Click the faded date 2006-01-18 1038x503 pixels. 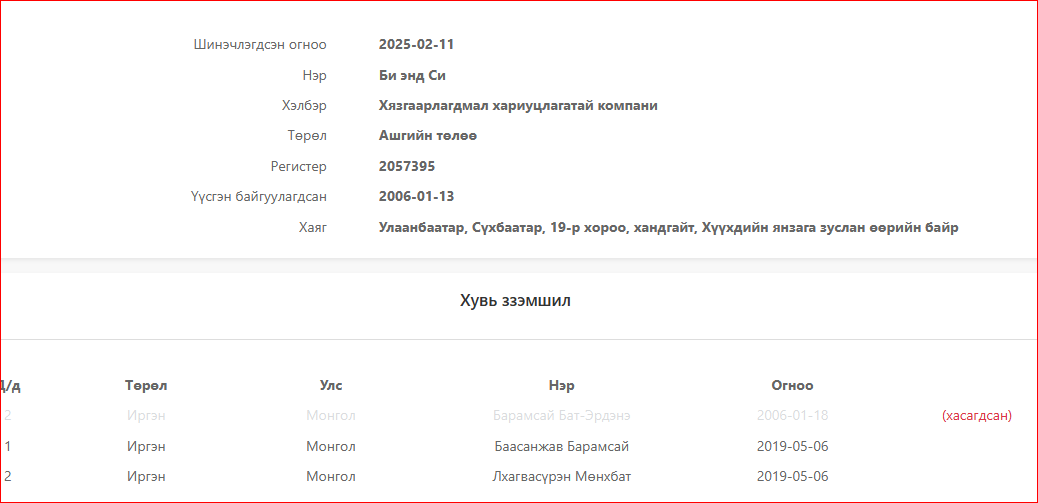[792, 415]
